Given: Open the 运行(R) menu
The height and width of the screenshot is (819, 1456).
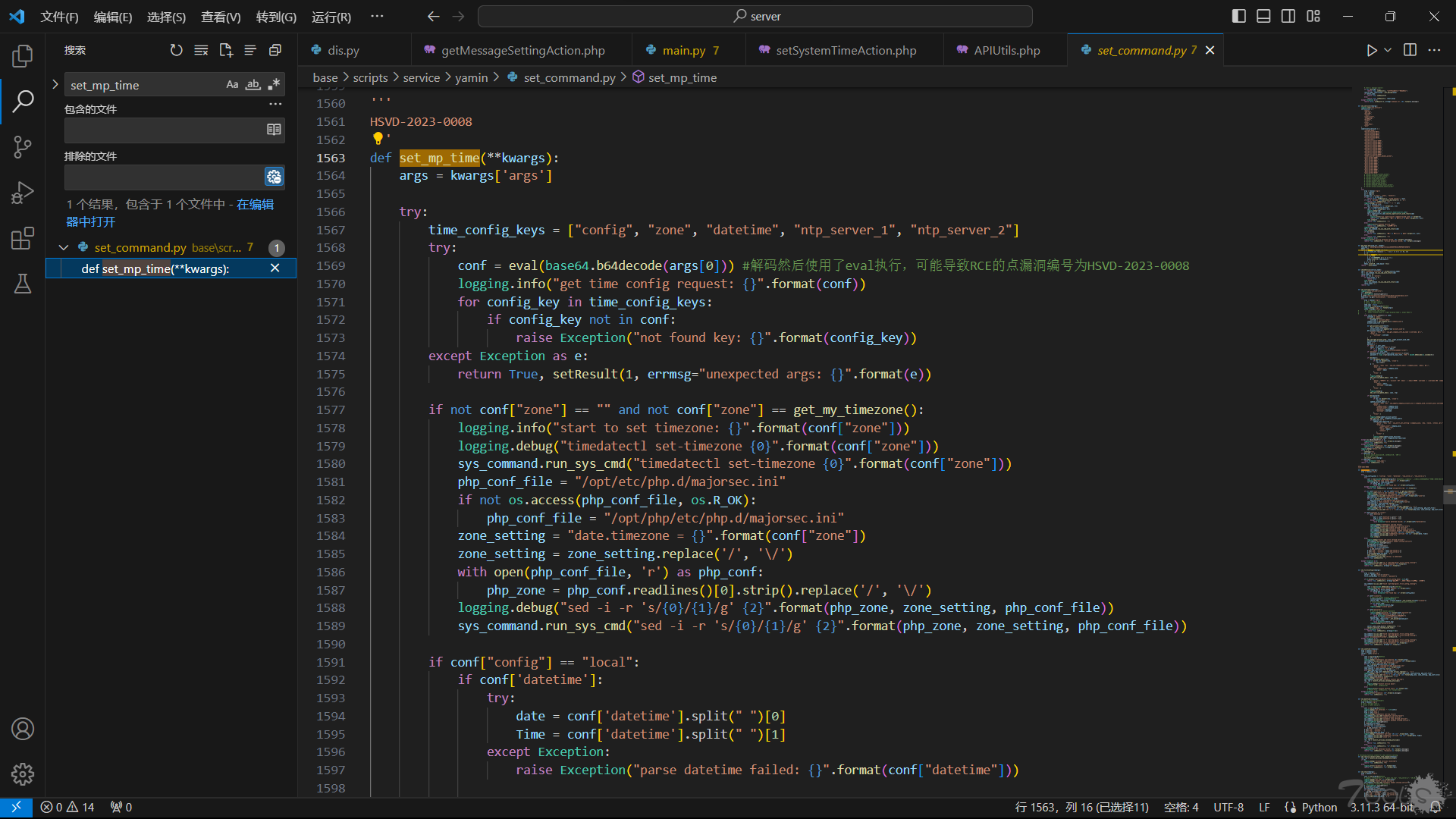Looking at the screenshot, I should 331,17.
